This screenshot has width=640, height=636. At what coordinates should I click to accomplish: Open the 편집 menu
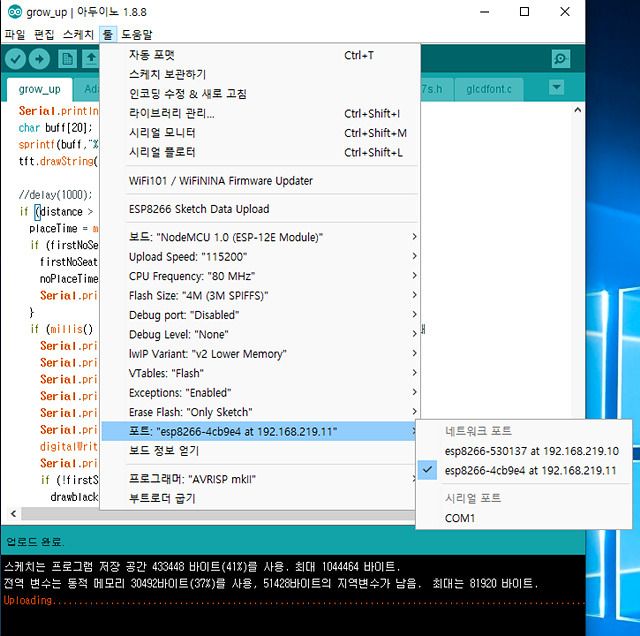(x=44, y=34)
